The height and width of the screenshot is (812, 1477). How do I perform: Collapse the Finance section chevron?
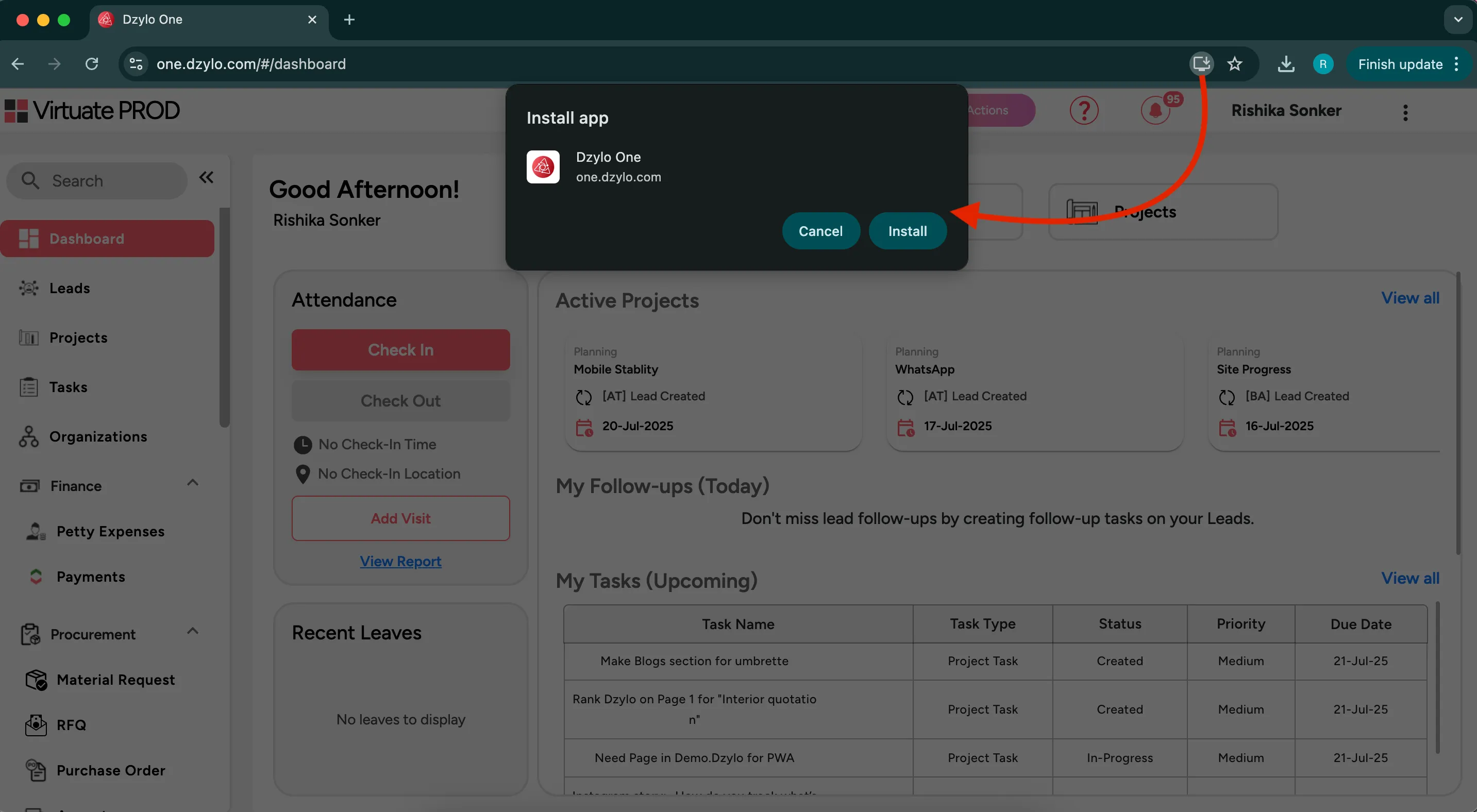click(x=193, y=482)
